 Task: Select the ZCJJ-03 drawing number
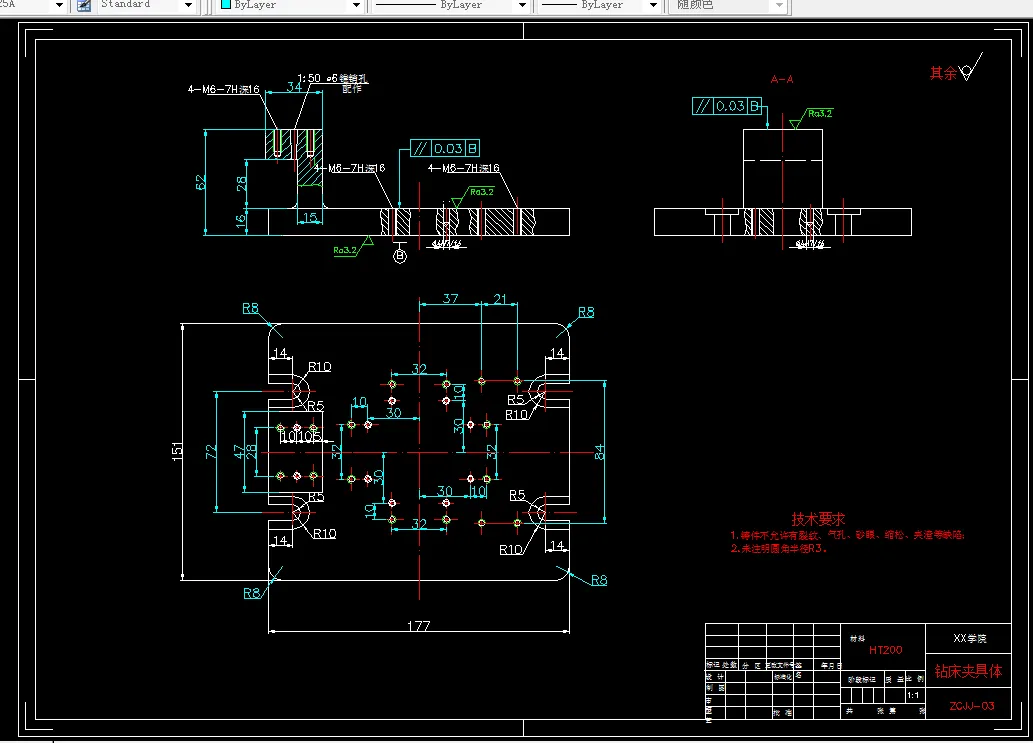972,706
